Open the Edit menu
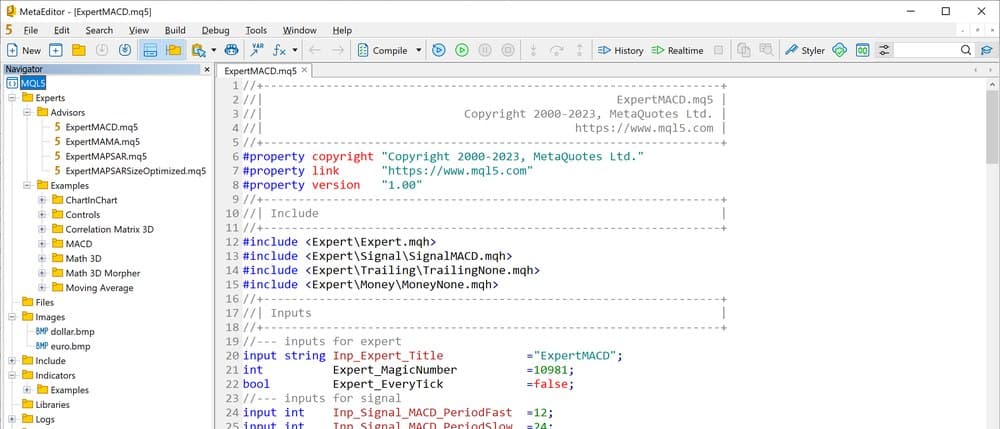This screenshot has height=429, width=1000. tap(62, 30)
